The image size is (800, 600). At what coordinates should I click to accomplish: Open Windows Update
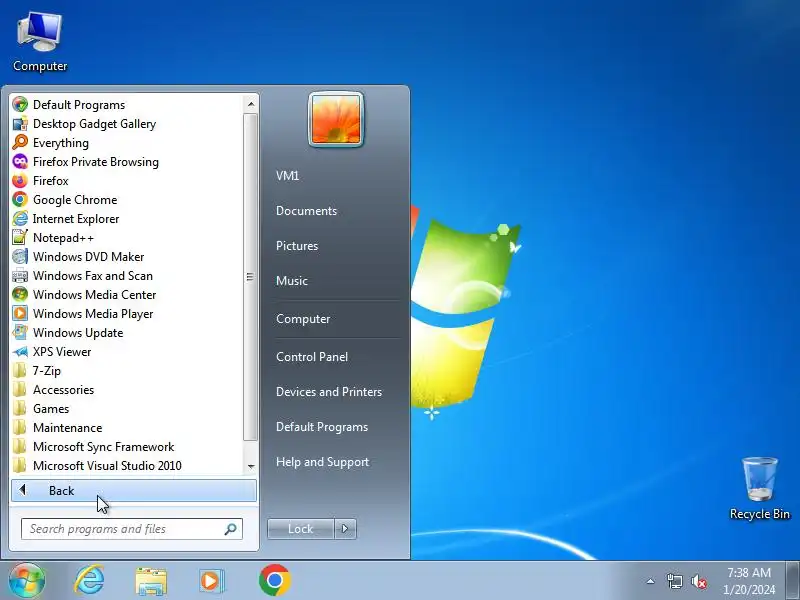pos(68,333)
